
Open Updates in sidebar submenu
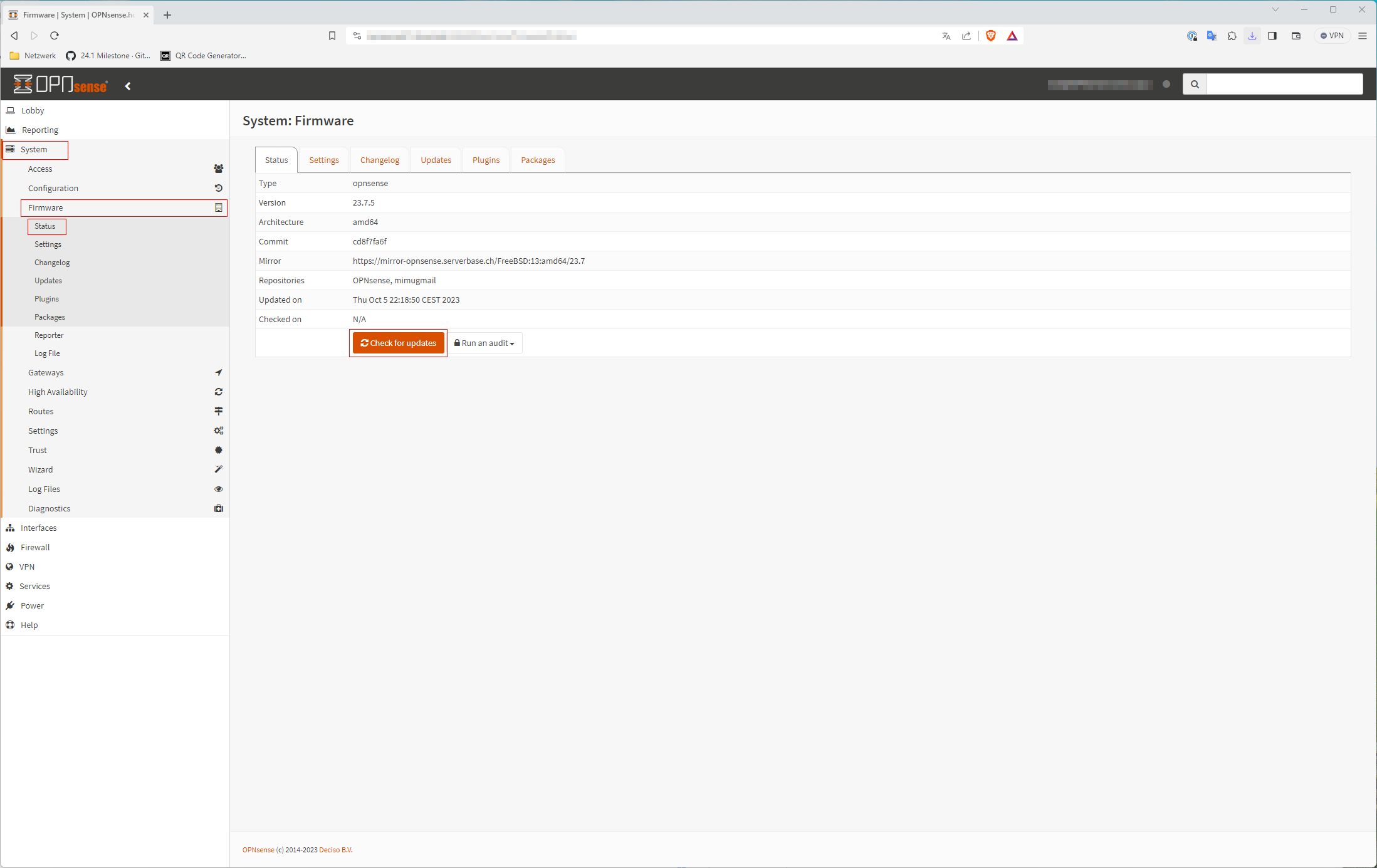48,281
